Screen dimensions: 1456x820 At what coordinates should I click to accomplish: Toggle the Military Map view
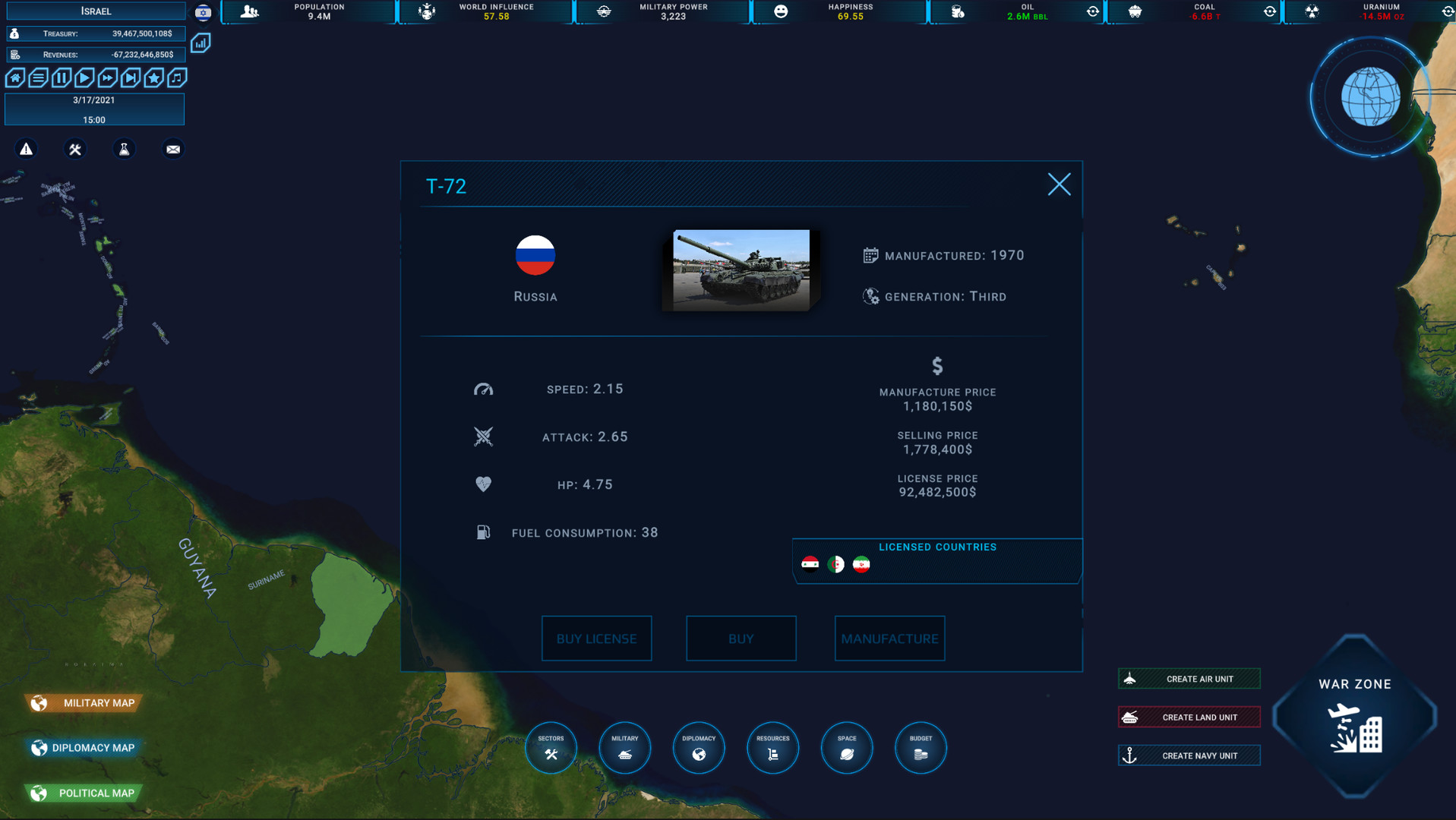84,702
